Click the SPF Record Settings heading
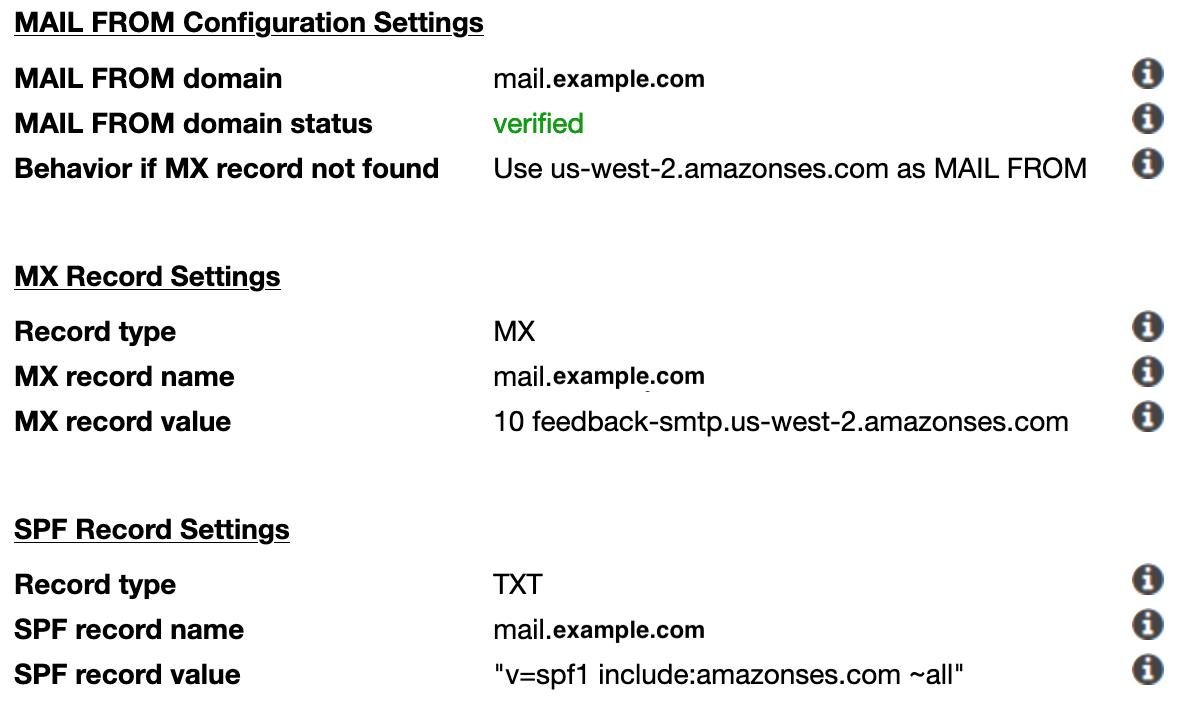 pos(152,529)
